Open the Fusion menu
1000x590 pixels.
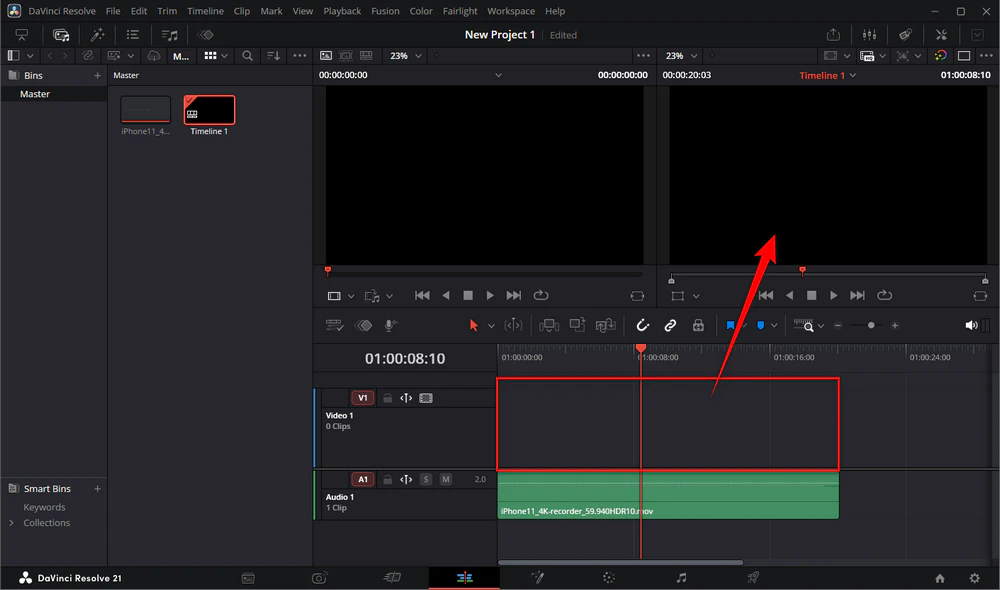[x=385, y=11]
